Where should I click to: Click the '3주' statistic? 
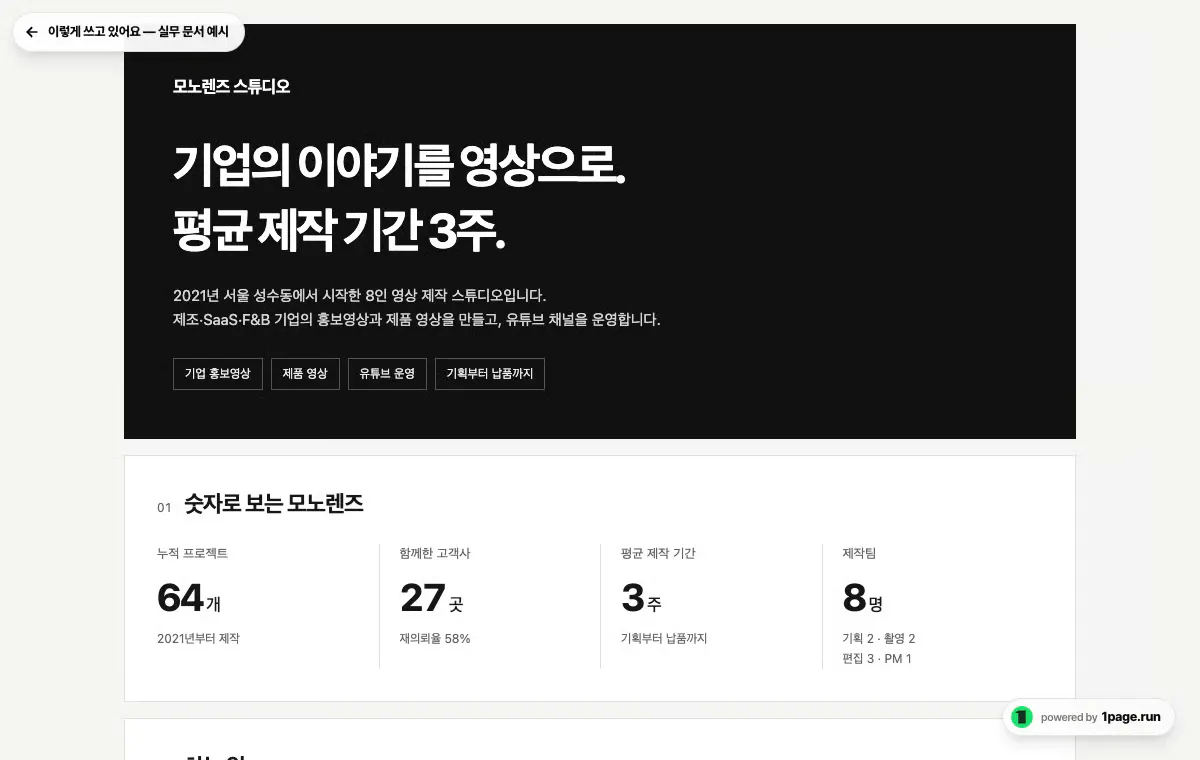click(x=641, y=598)
